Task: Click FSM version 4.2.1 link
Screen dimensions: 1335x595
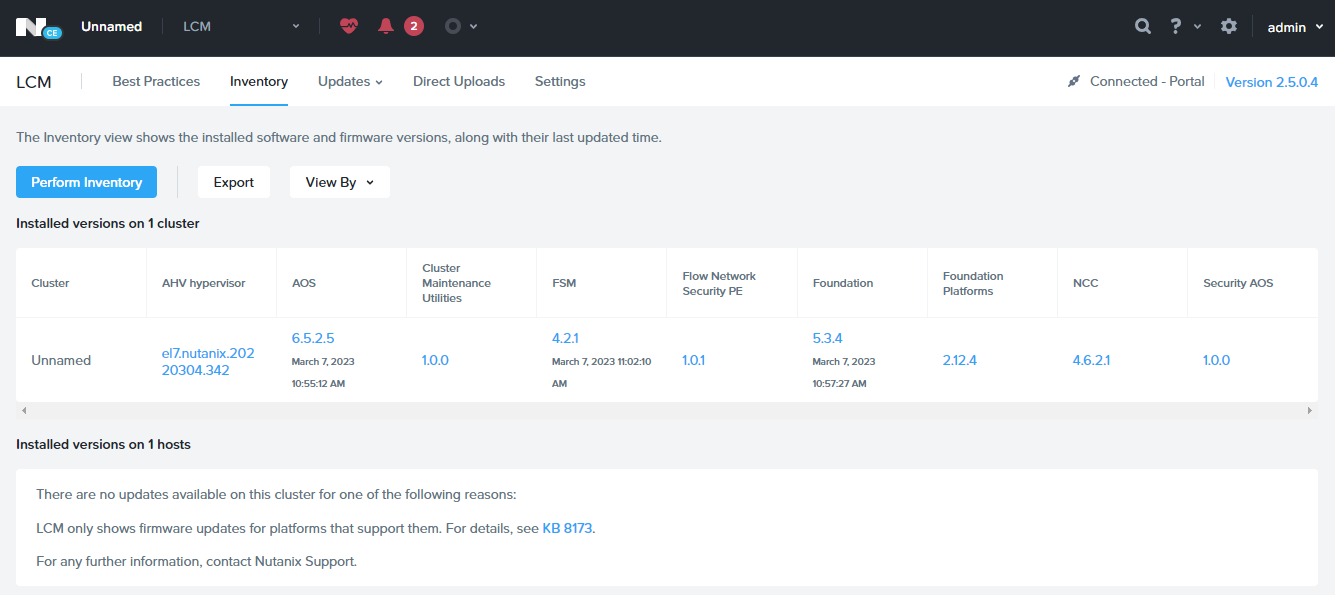Action: (x=565, y=338)
